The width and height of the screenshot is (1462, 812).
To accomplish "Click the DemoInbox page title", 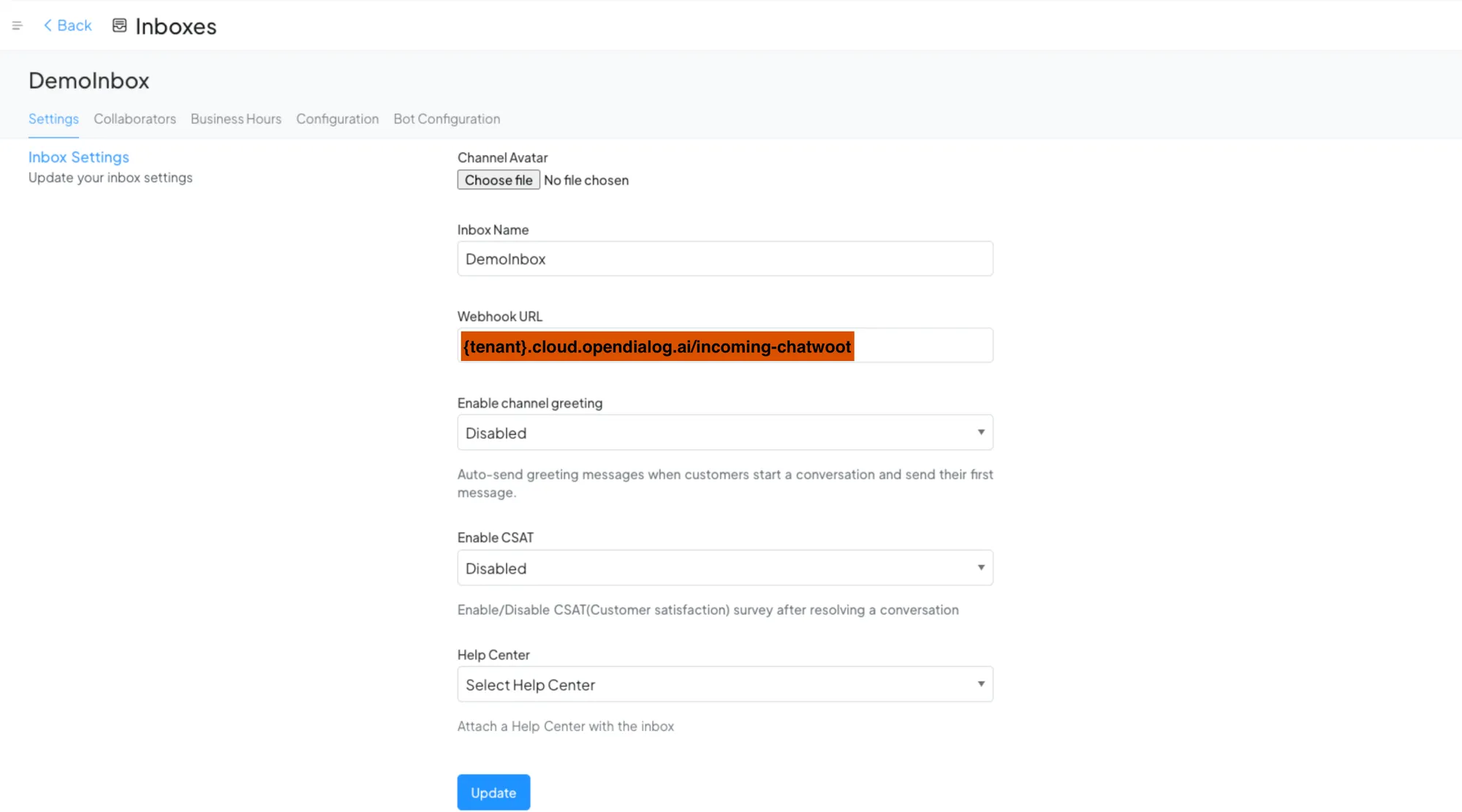I will tap(88, 80).
